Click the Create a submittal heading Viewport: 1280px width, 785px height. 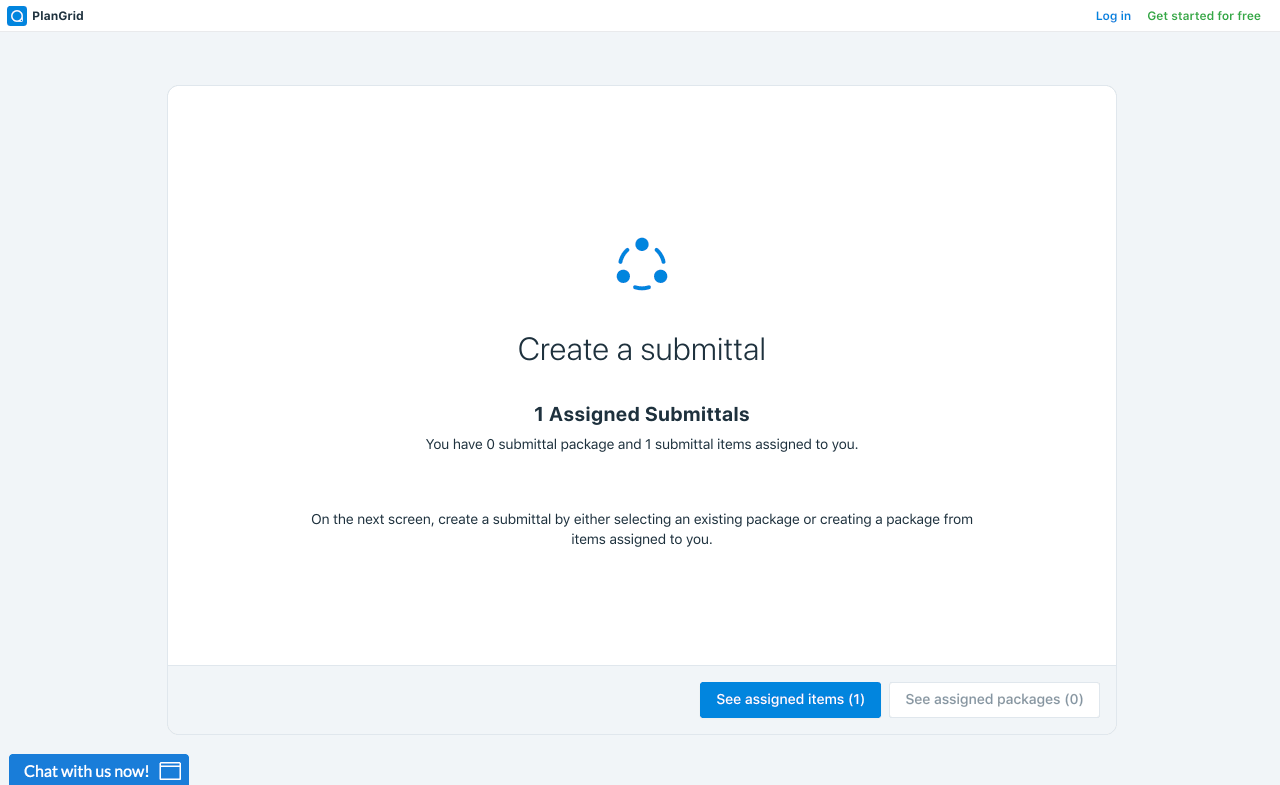tap(642, 349)
